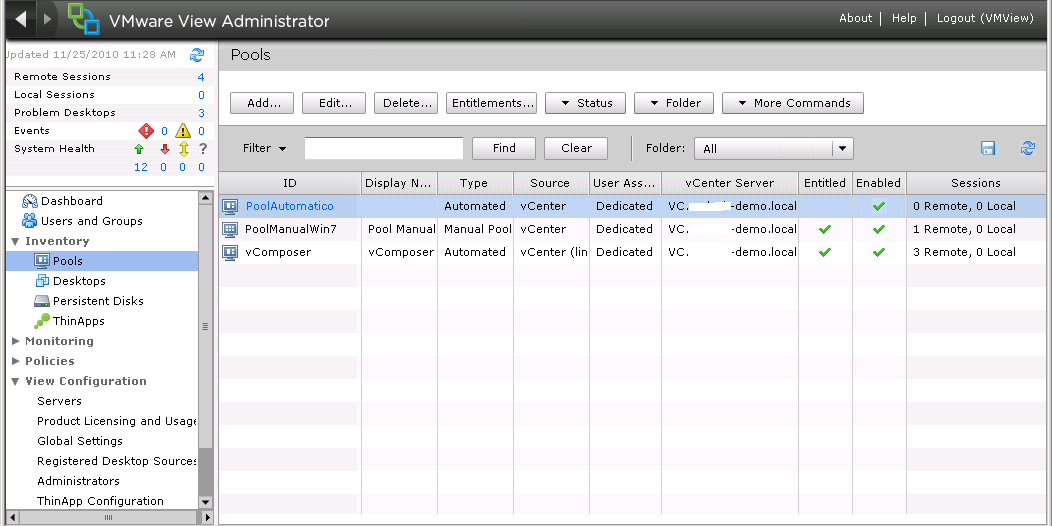
Task: Click the Desktops icon in the sidebar
Action: 42,281
